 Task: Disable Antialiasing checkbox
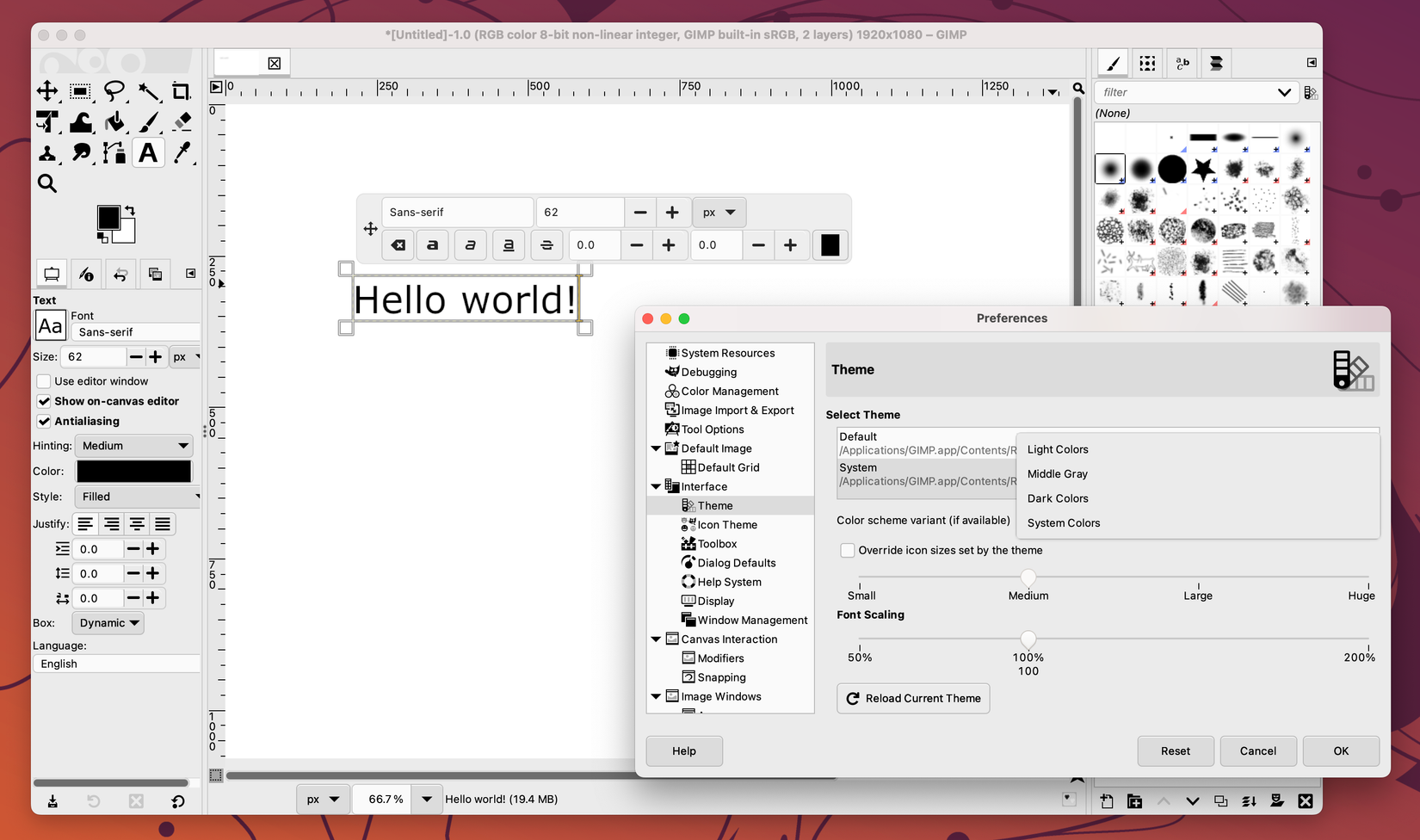tap(44, 421)
